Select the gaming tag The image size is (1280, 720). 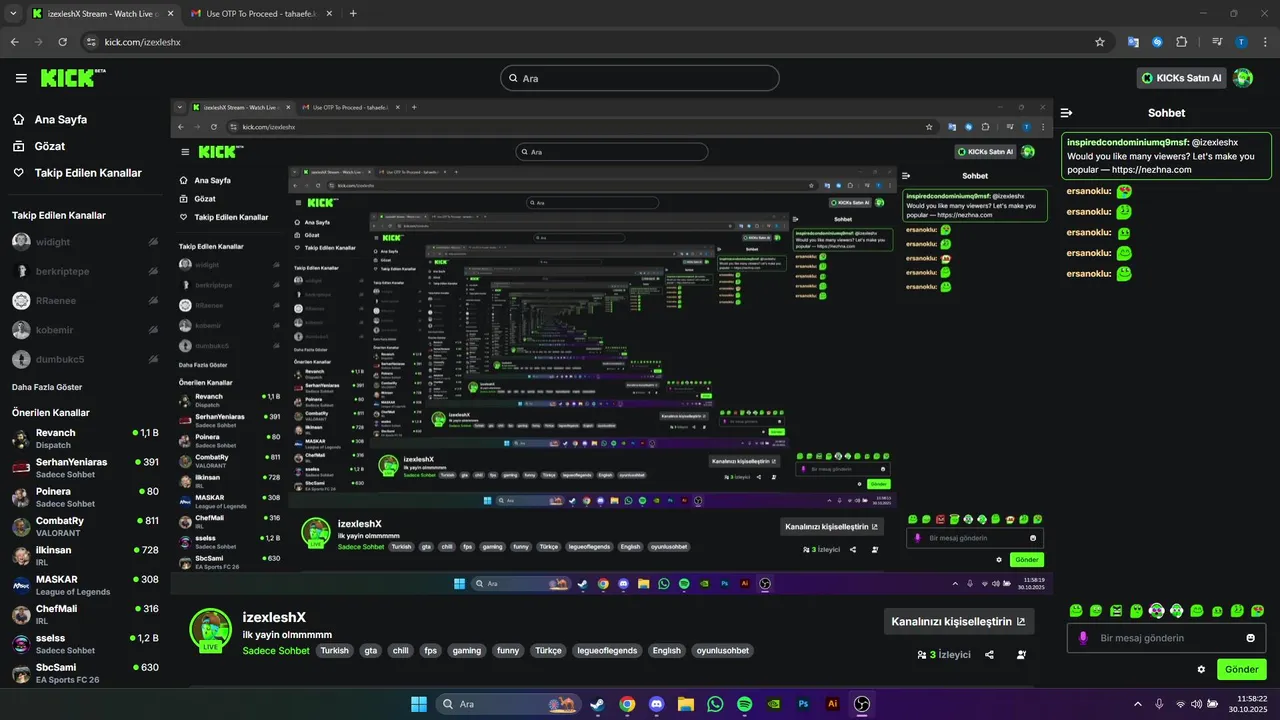[x=467, y=650]
